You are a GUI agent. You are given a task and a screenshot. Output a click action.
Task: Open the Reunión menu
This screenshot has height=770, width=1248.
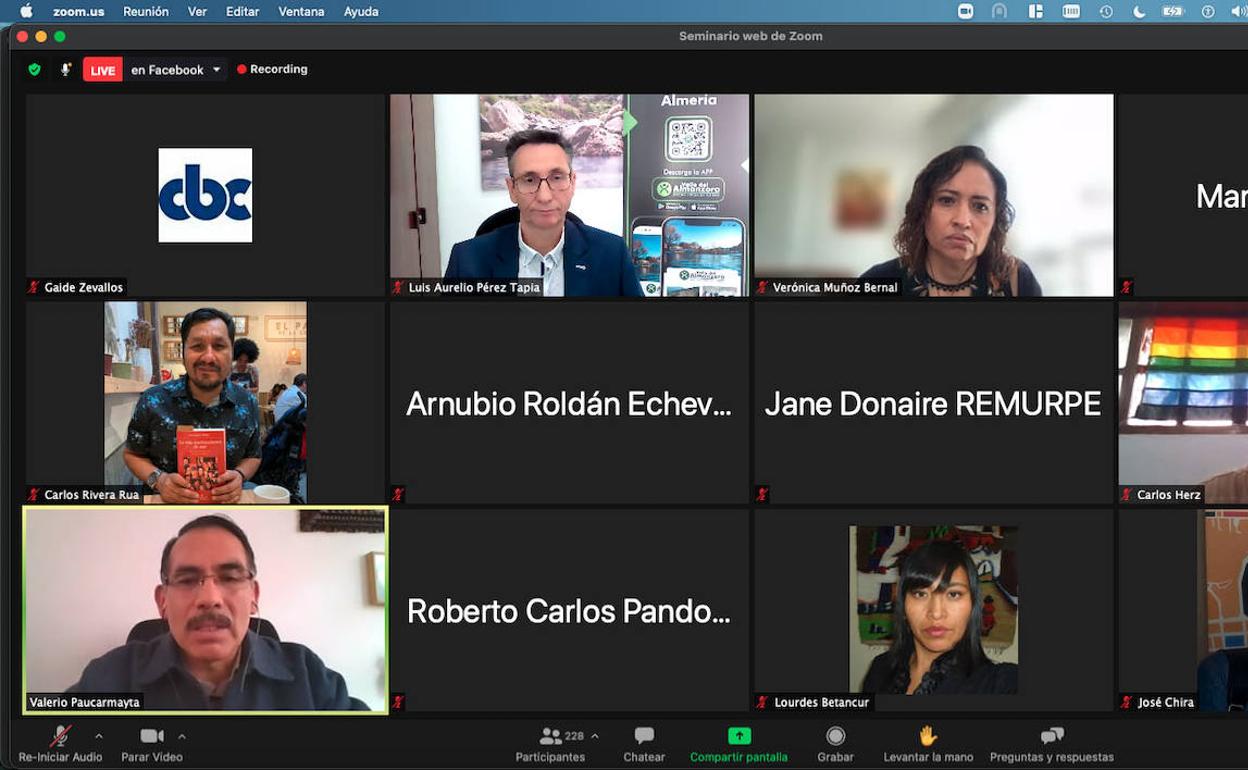tap(145, 12)
